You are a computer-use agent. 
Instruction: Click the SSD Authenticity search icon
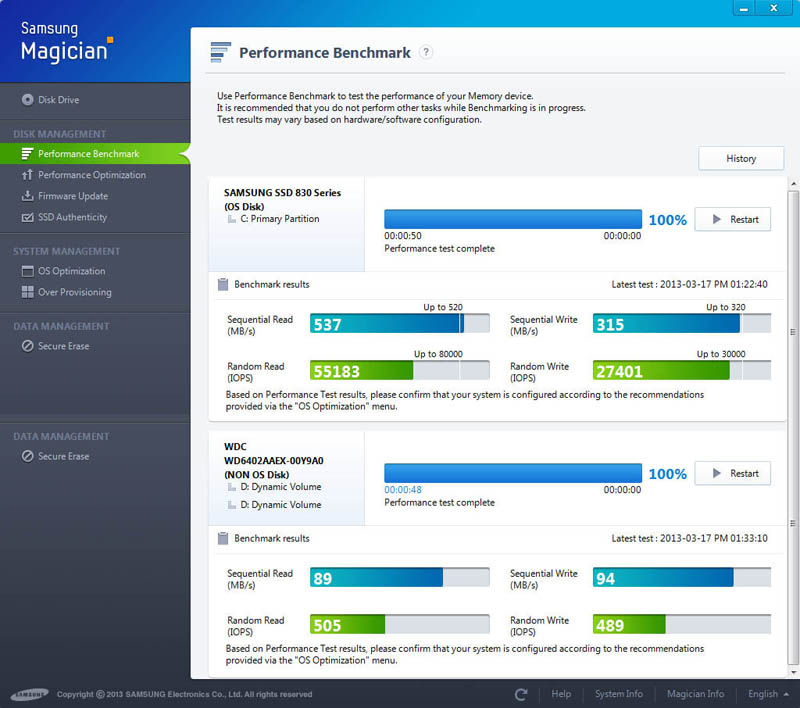(x=27, y=217)
